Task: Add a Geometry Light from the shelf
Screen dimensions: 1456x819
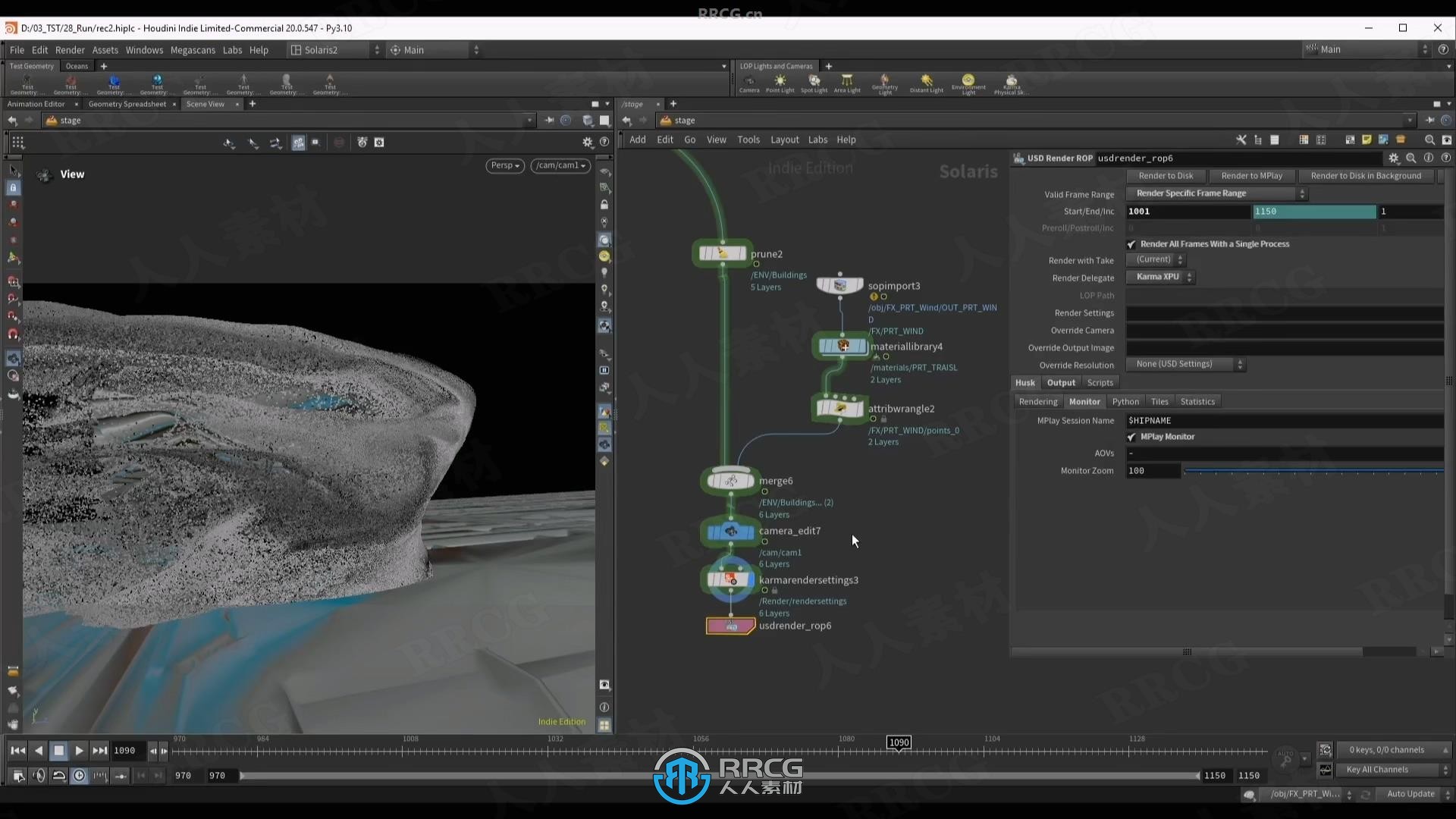Action: (884, 83)
